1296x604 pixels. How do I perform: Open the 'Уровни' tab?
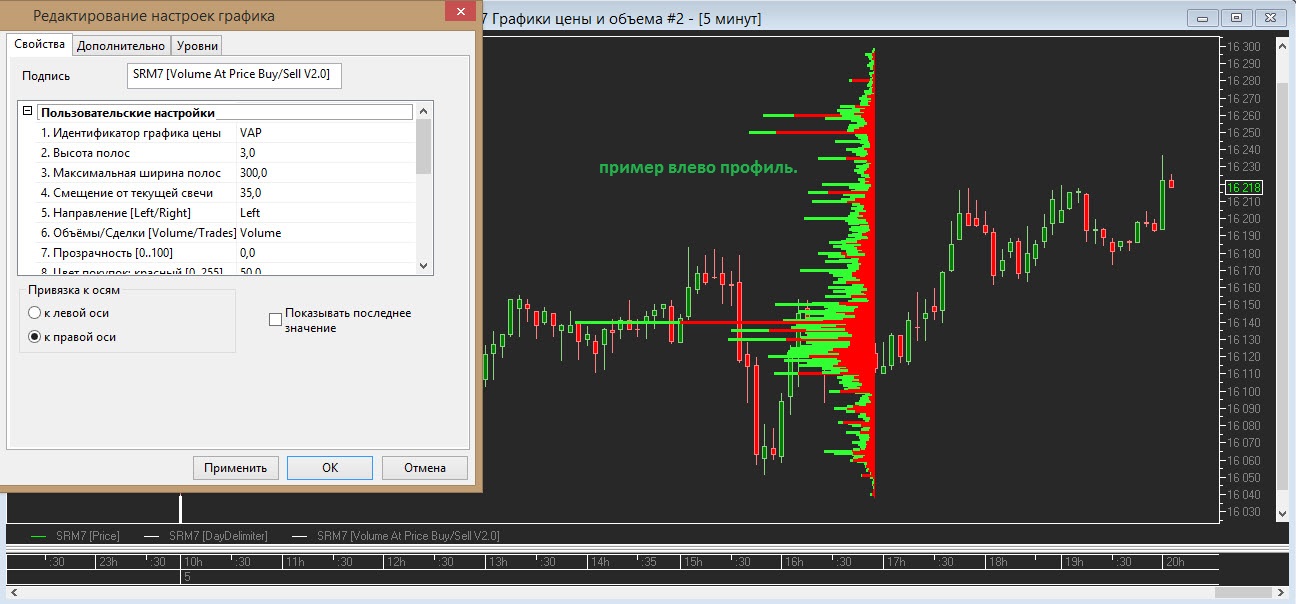pos(196,45)
